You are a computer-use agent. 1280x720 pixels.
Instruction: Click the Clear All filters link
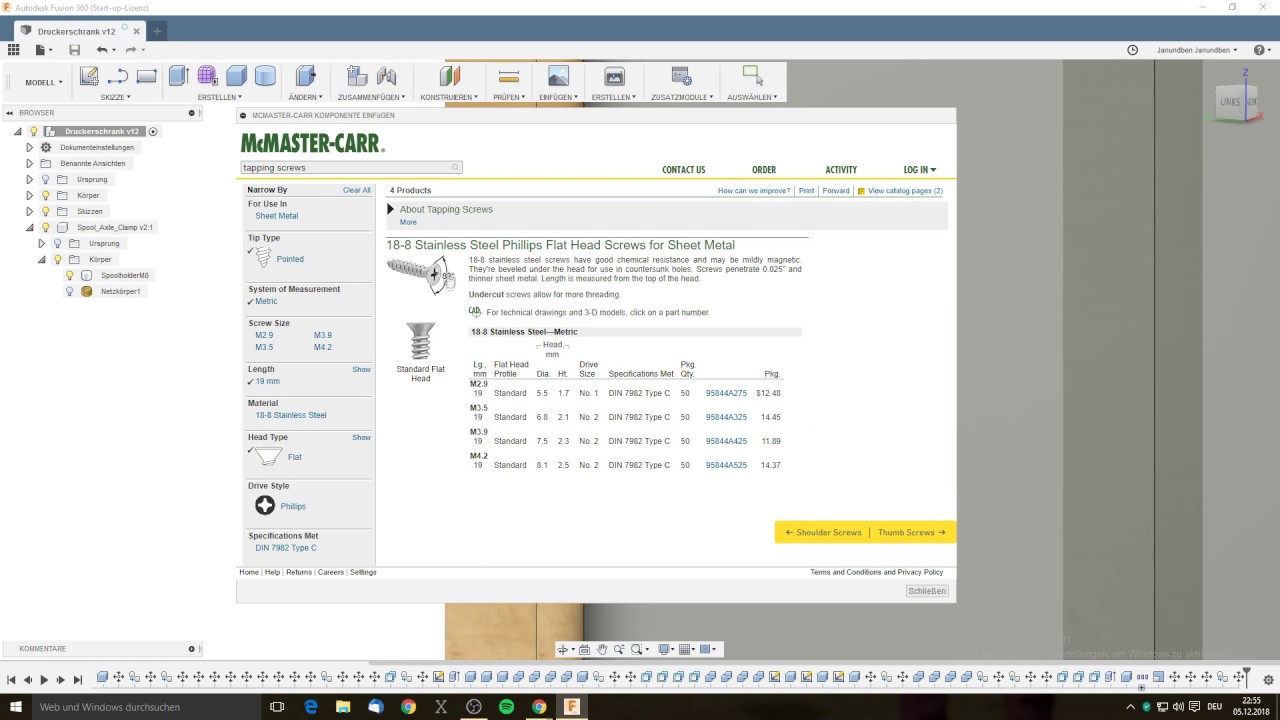(x=357, y=190)
